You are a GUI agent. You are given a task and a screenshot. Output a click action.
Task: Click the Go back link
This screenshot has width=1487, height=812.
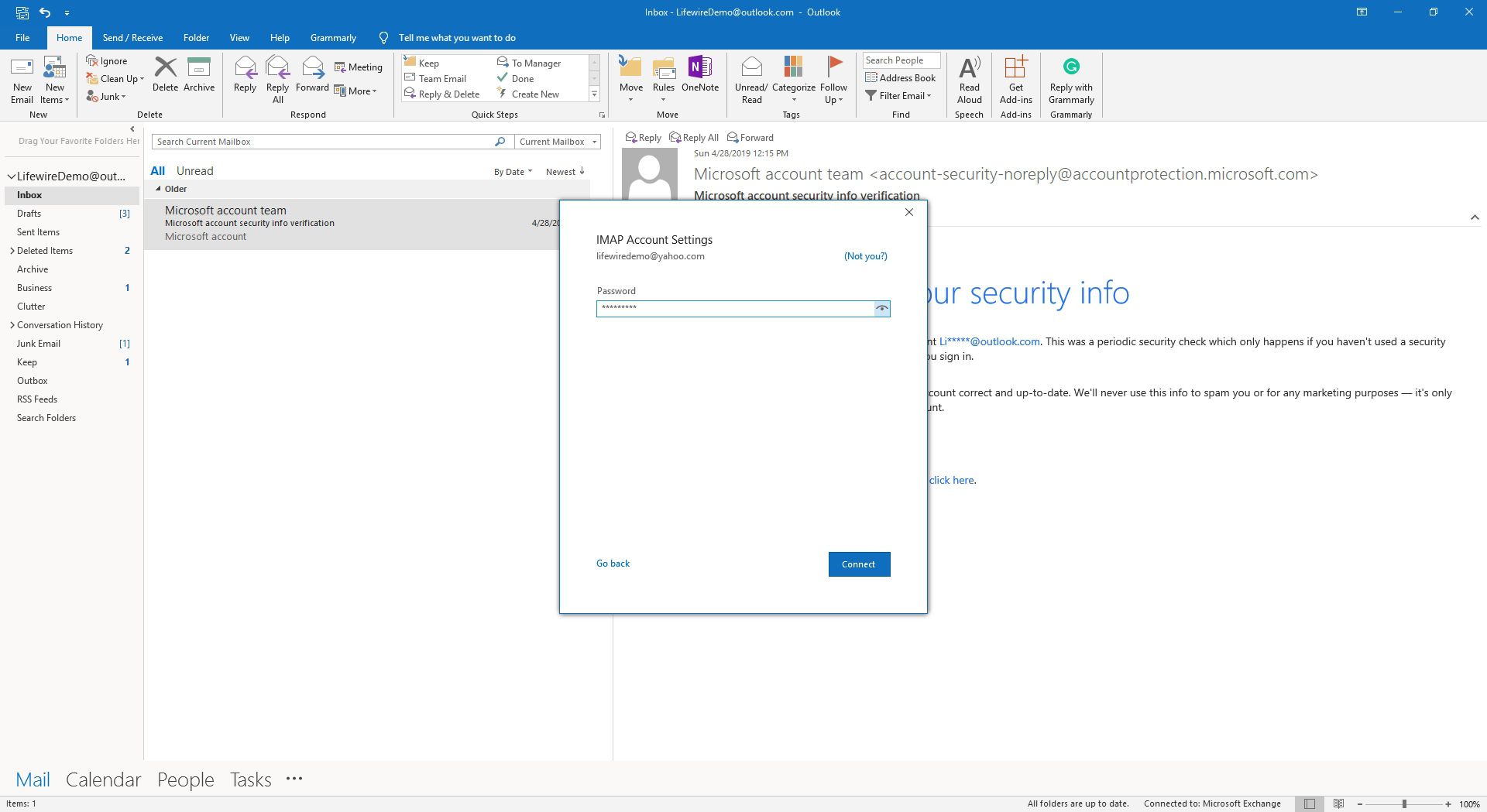[x=613, y=564]
